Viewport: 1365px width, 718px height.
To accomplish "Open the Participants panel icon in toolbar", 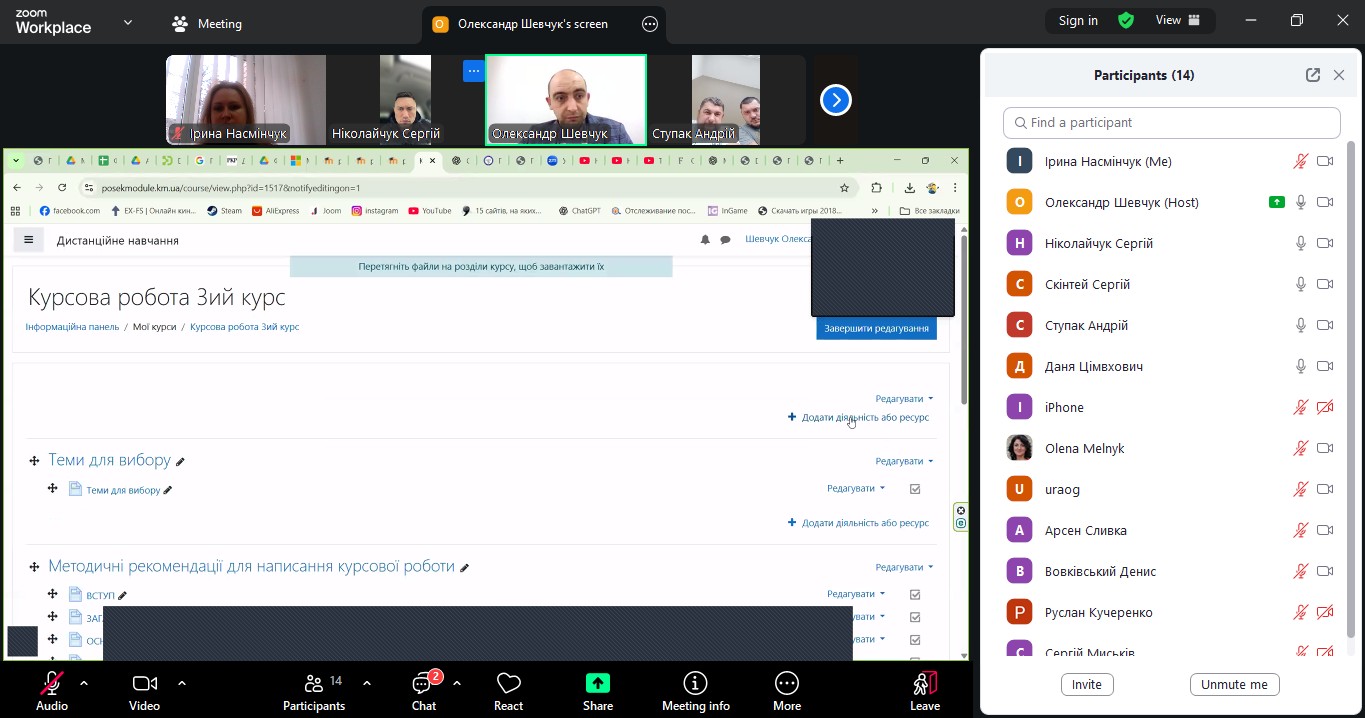I will (x=314, y=684).
